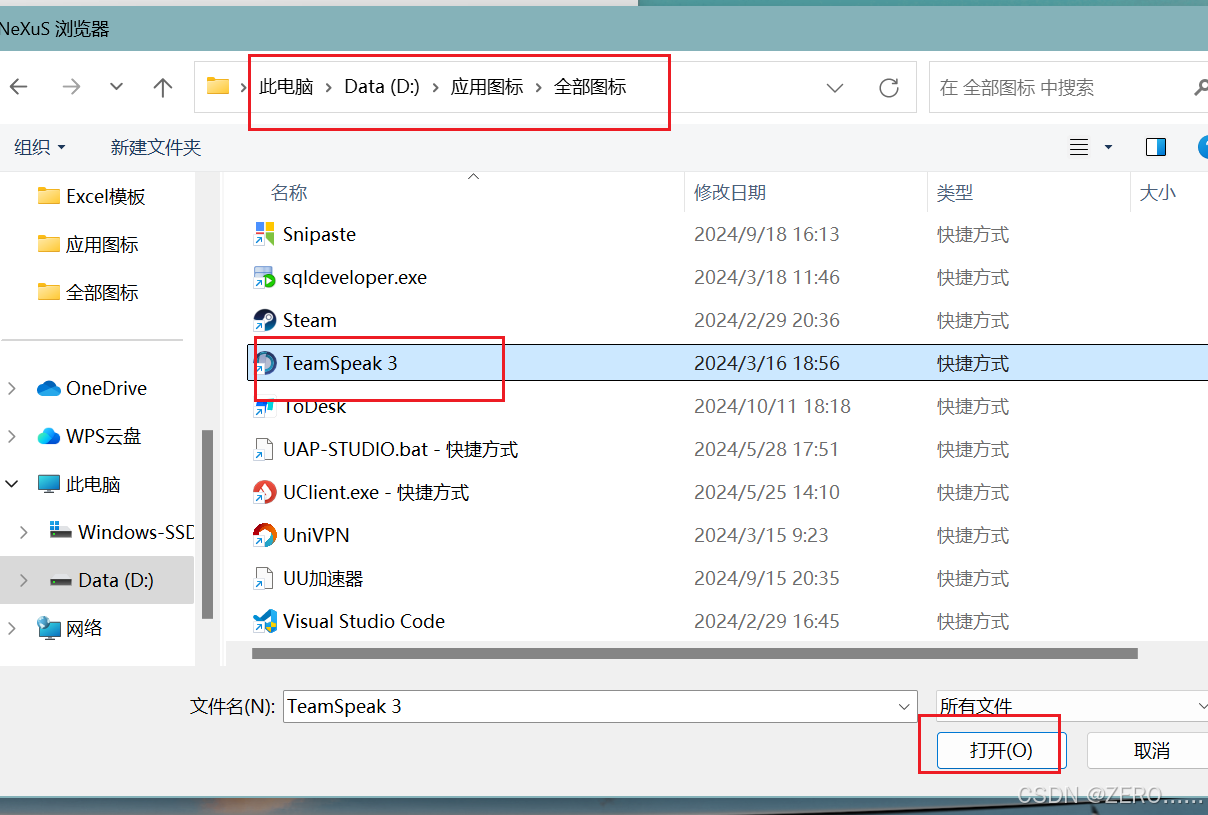Sort by the 名称 column header
This screenshot has width=1208, height=815.
pos(289,193)
